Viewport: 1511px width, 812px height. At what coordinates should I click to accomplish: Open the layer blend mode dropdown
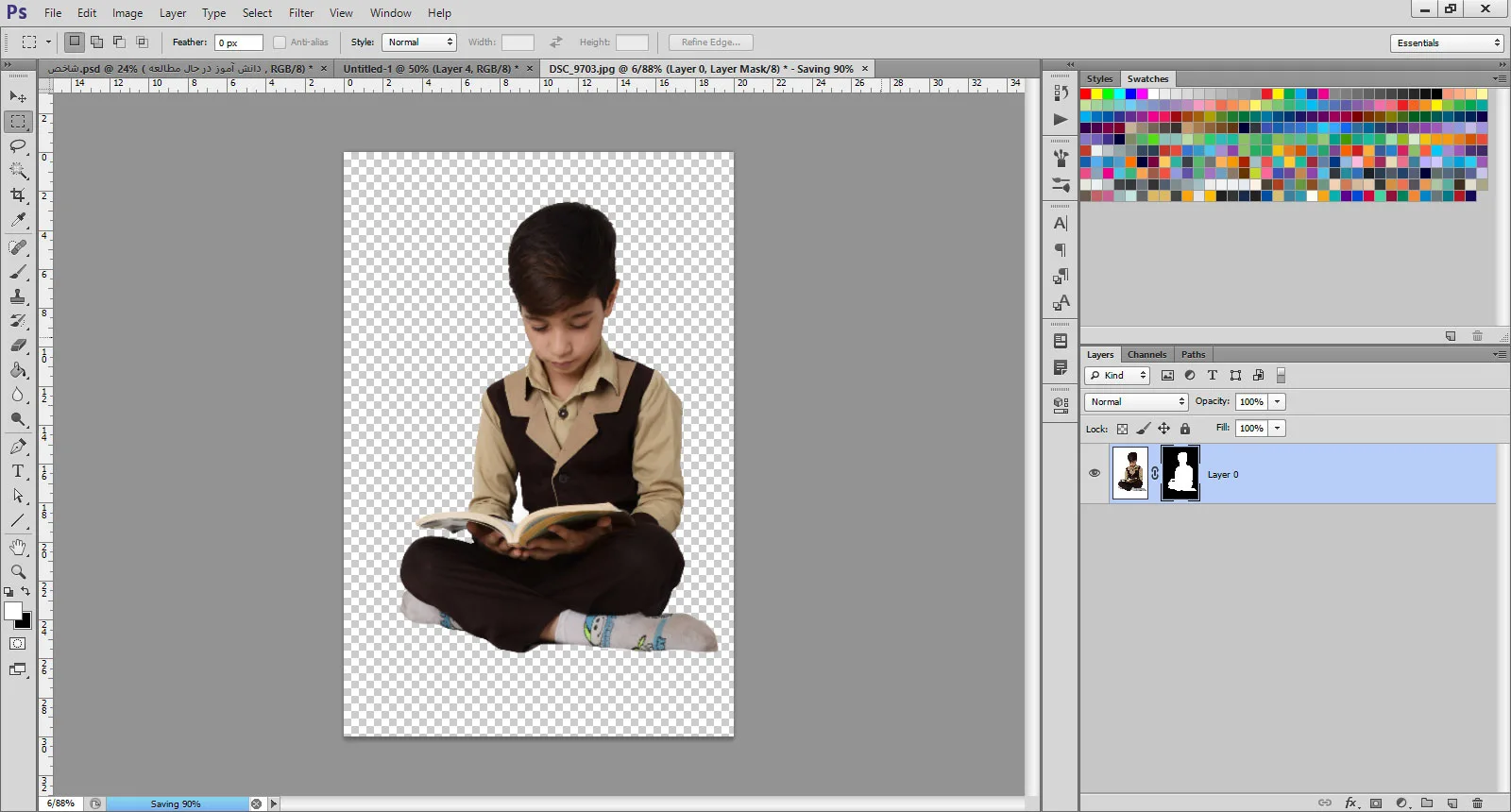click(x=1136, y=402)
